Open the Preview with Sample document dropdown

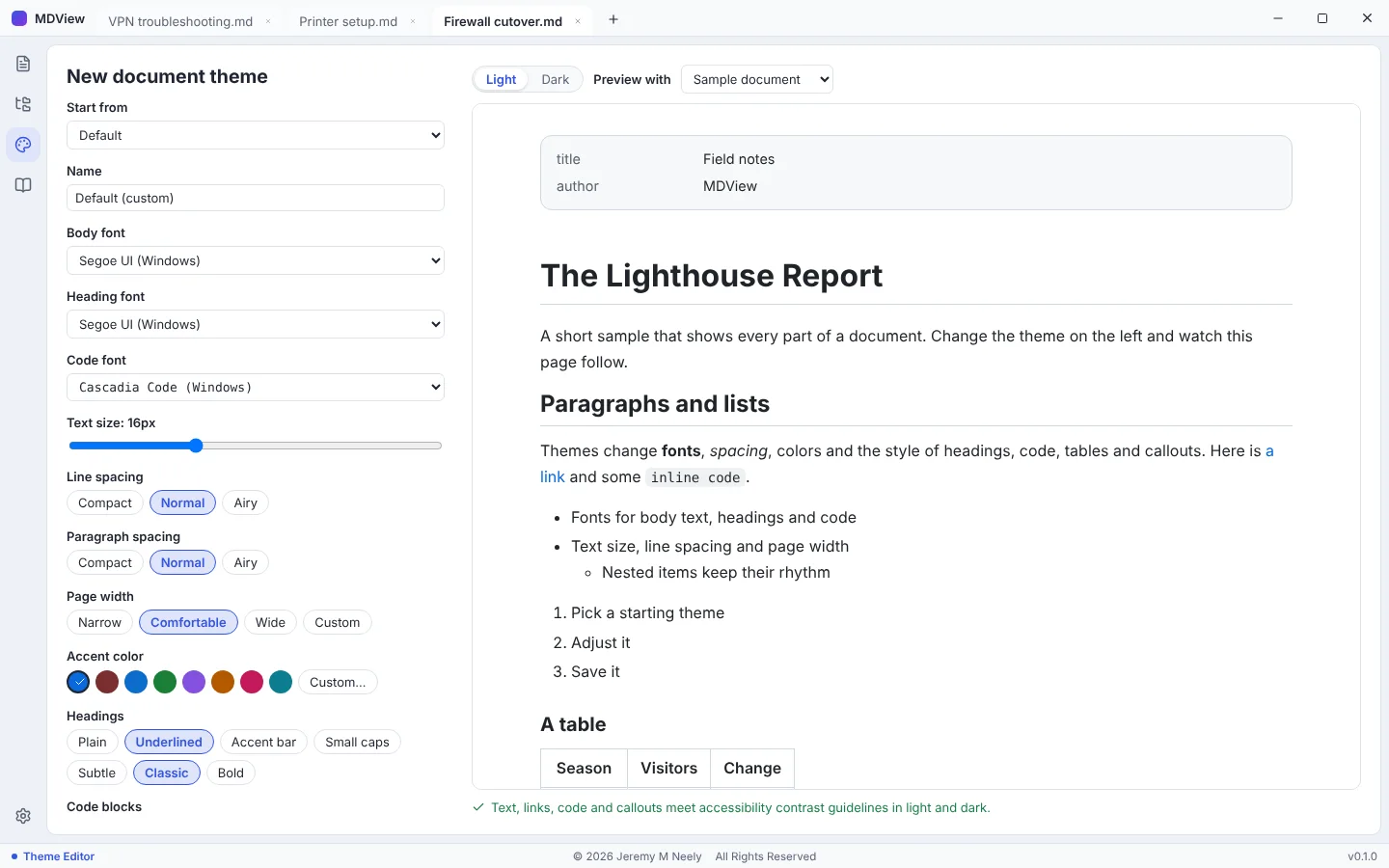coord(757,79)
